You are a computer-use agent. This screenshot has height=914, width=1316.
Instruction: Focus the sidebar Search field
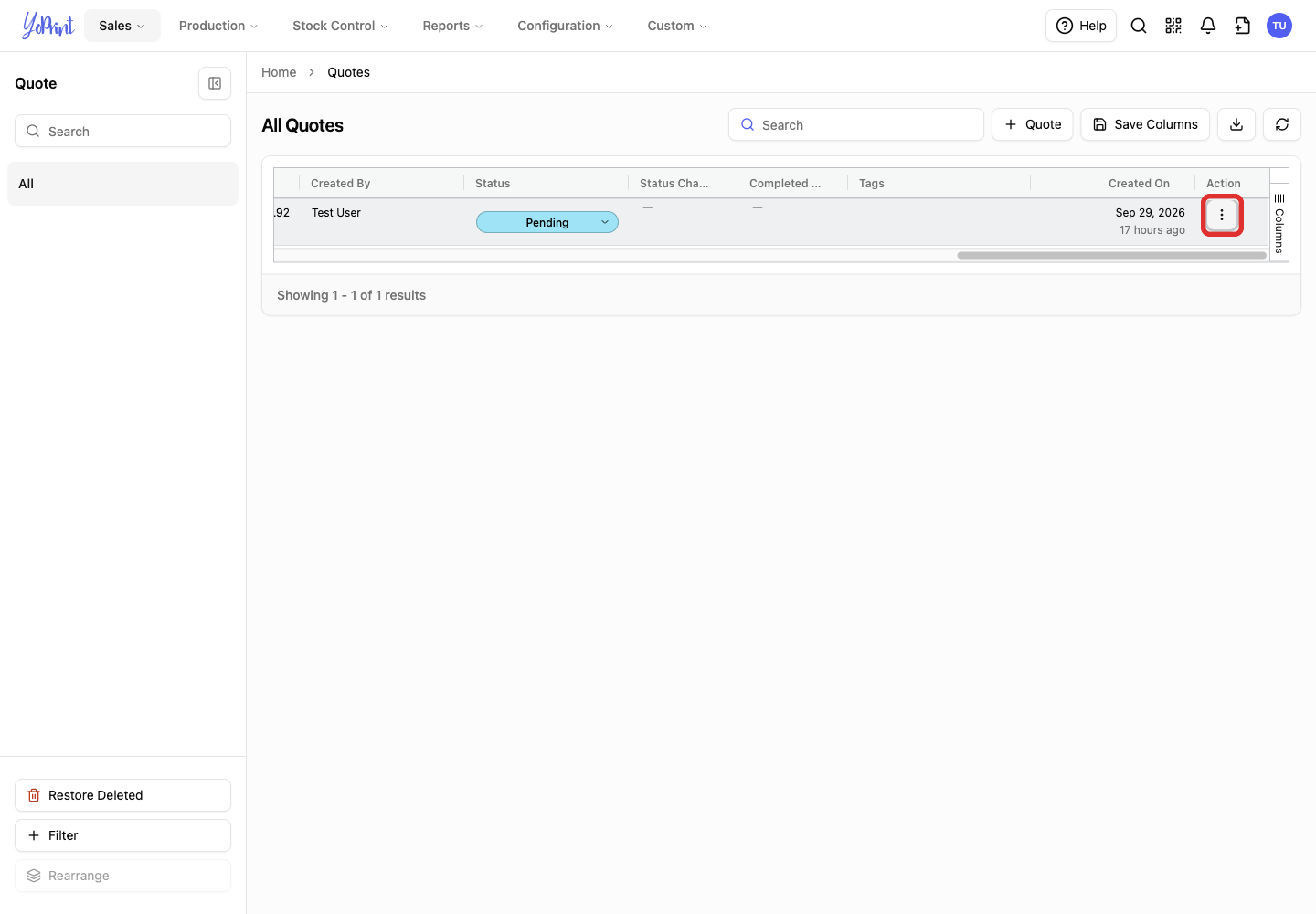(x=122, y=131)
